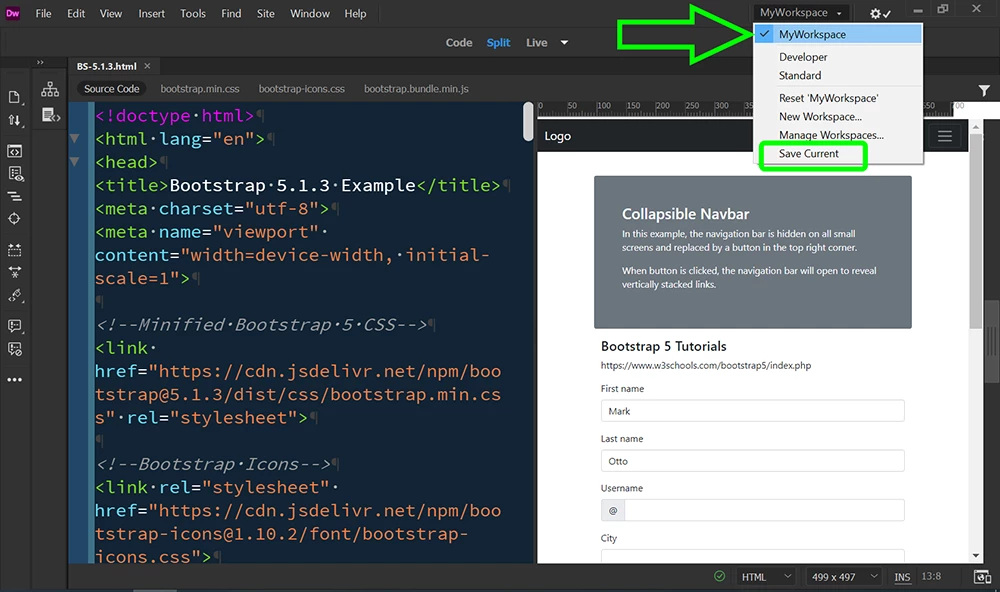
Task: Select New Workspace... menu entry
Action: click(838, 117)
